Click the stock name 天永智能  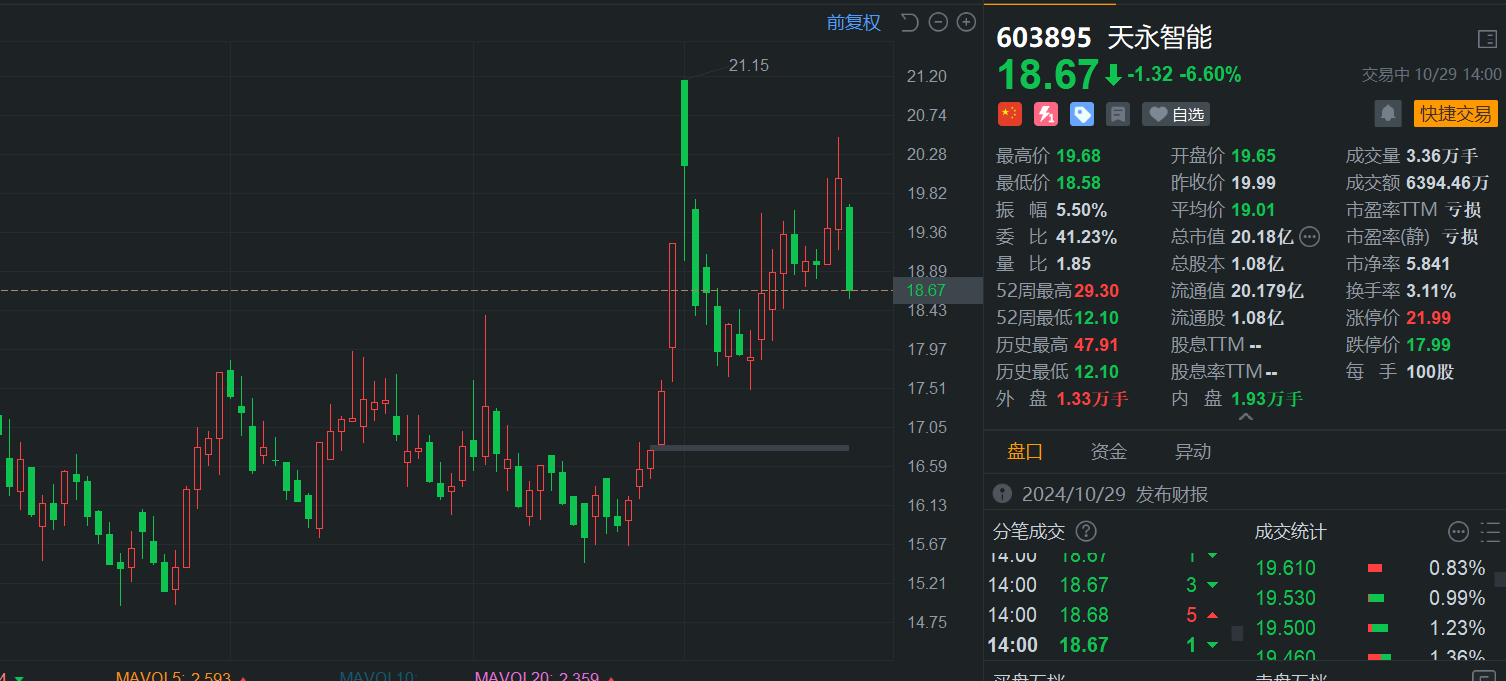(1160, 38)
